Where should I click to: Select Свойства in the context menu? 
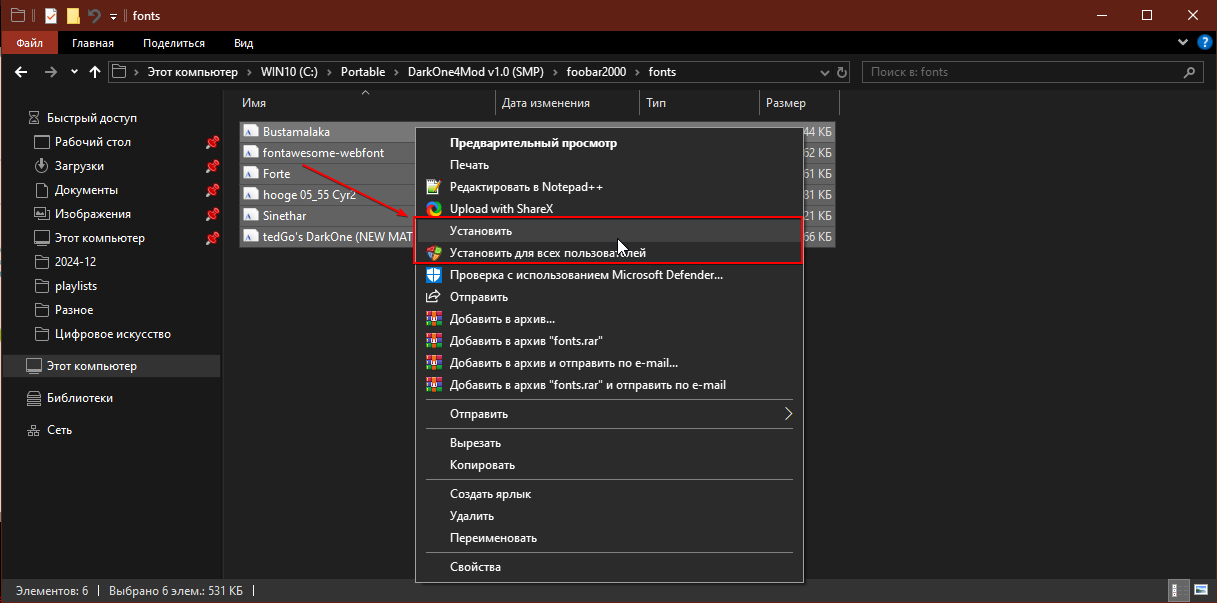[475, 567]
